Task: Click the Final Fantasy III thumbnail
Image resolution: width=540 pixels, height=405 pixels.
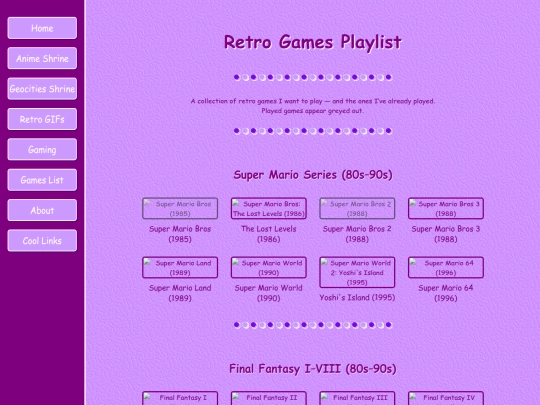Action: pyautogui.click(x=357, y=398)
